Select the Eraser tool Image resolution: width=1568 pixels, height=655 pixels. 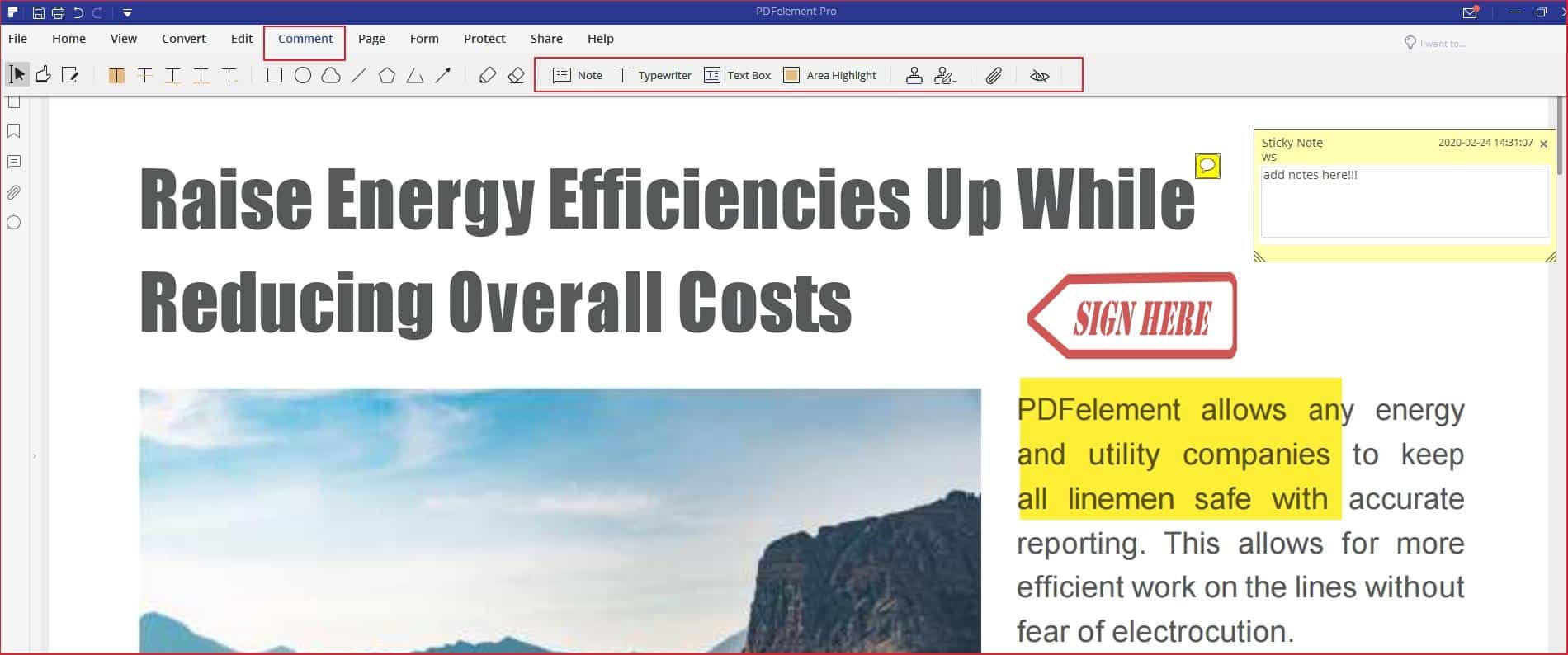517,75
